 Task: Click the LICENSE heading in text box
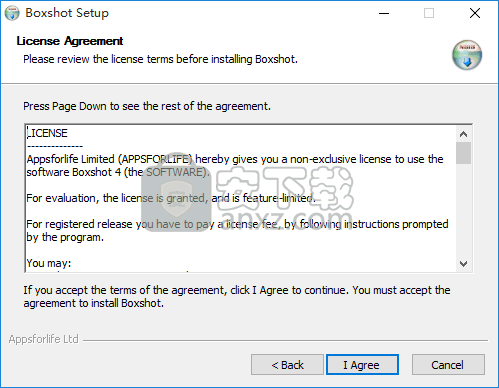tap(47, 133)
